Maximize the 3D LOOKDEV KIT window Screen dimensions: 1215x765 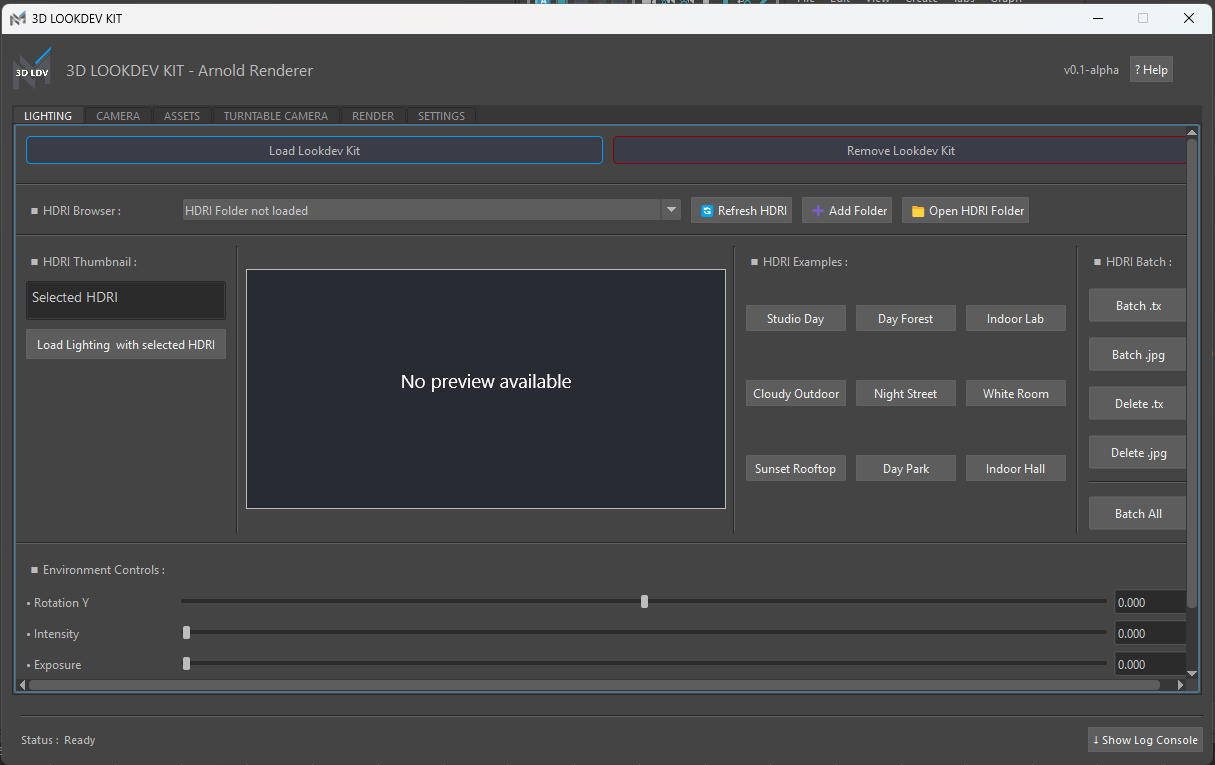coord(1143,18)
